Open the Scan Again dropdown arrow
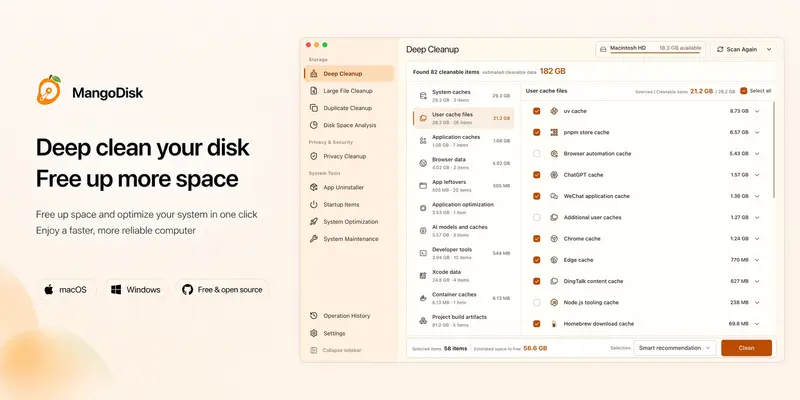Viewport: 800px width, 400px height. click(x=768, y=49)
